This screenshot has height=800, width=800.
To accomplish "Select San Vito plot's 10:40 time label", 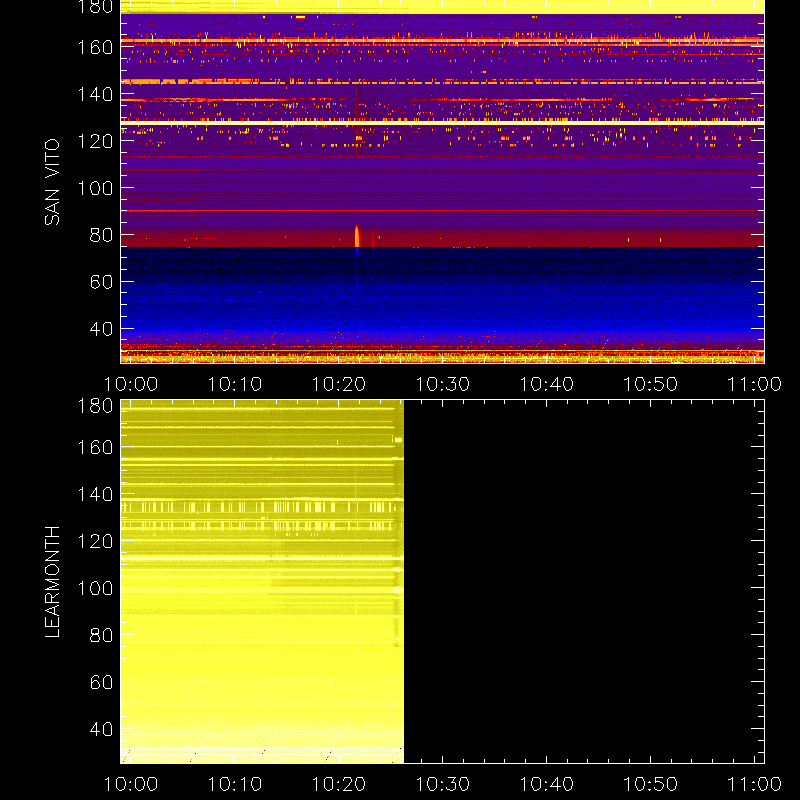I will [546, 384].
